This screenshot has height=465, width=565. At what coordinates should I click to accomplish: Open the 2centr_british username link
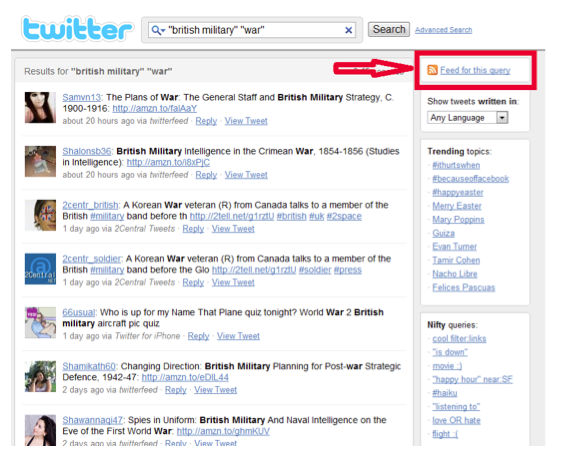click(90, 205)
